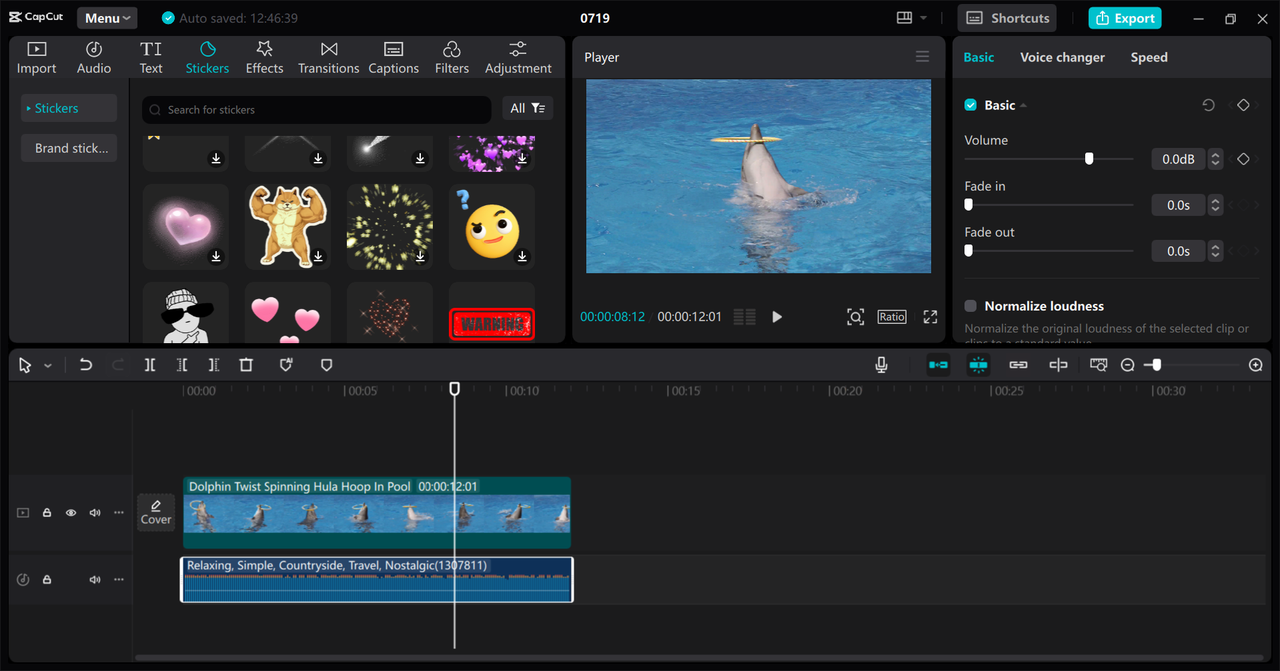Open the Filters tab
1280x671 pixels.
click(x=452, y=58)
